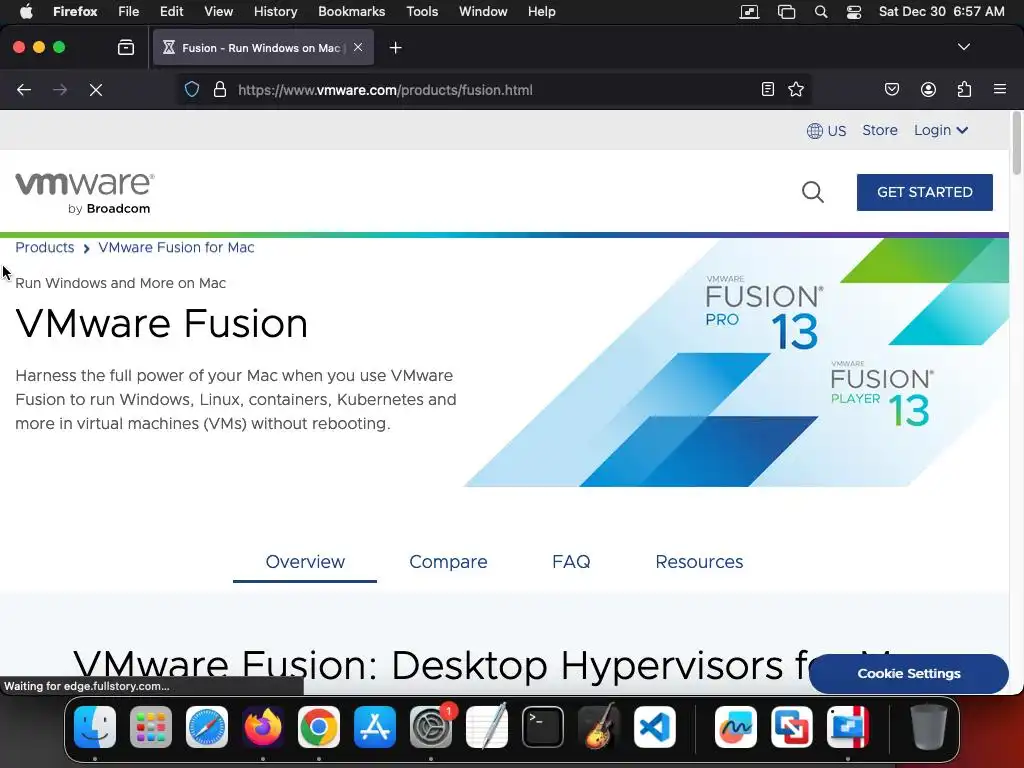The width and height of the screenshot is (1024, 768).
Task: Open the History menu
Action: (276, 12)
